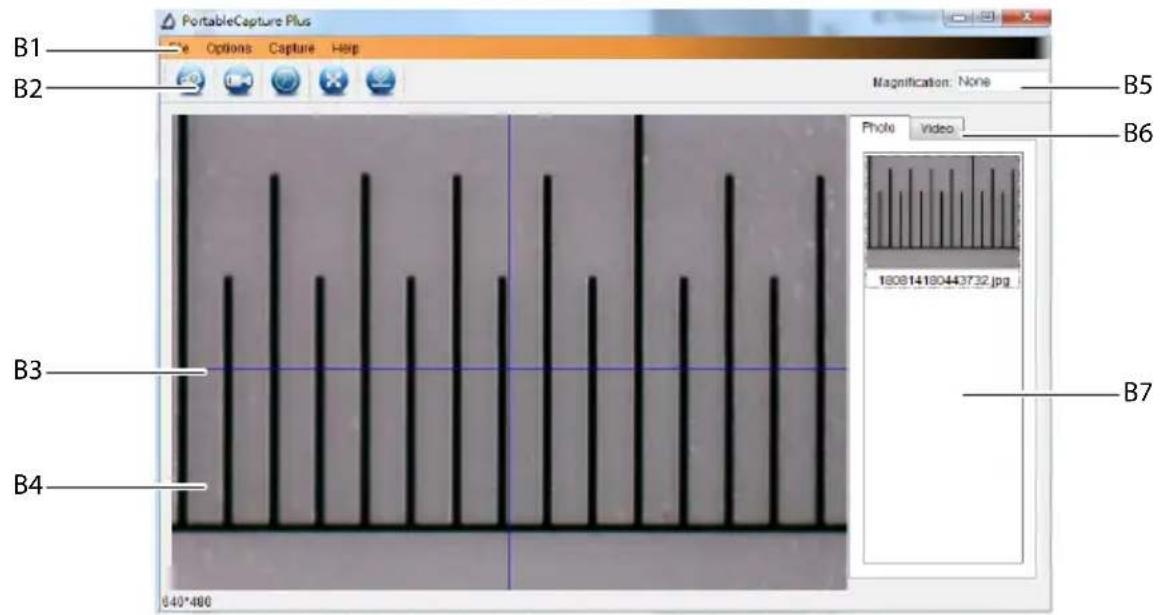Switch to full screen with the arrows icon
The height and width of the screenshot is (615, 1160).
pos(333,81)
